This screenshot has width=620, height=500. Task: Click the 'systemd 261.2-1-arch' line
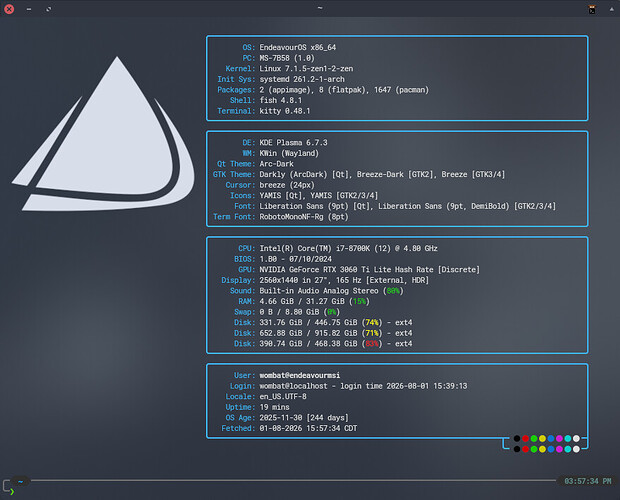pos(302,79)
